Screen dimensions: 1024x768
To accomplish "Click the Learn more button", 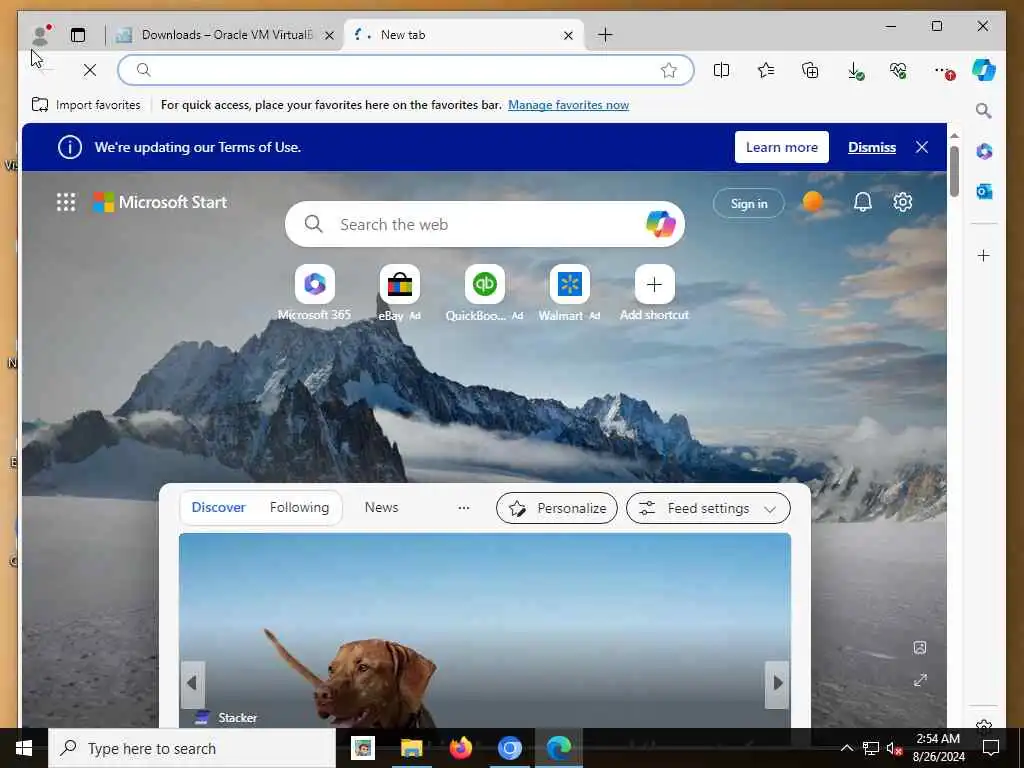I will coord(782,147).
